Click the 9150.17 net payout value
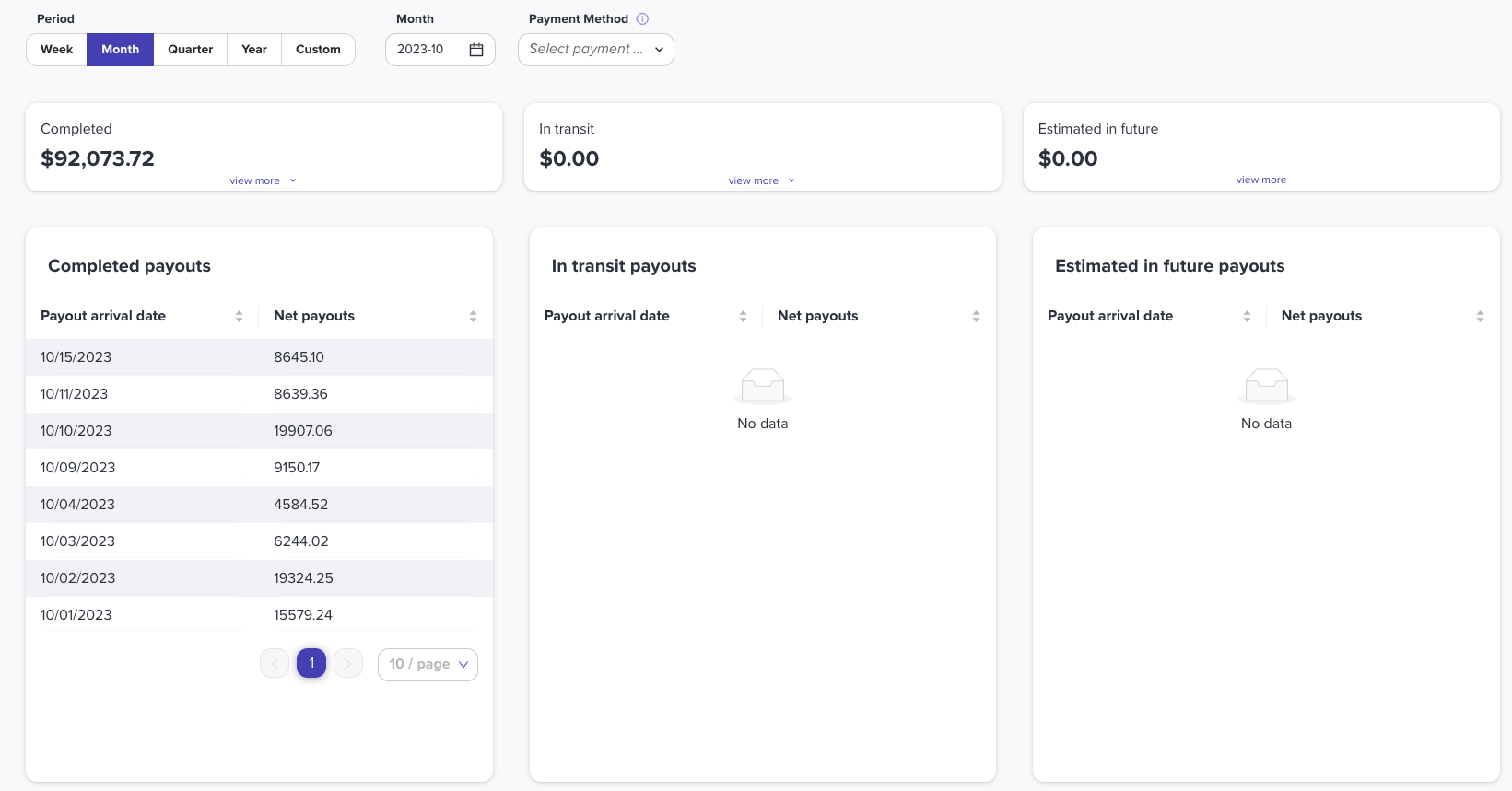The image size is (1512, 791). [x=297, y=468]
